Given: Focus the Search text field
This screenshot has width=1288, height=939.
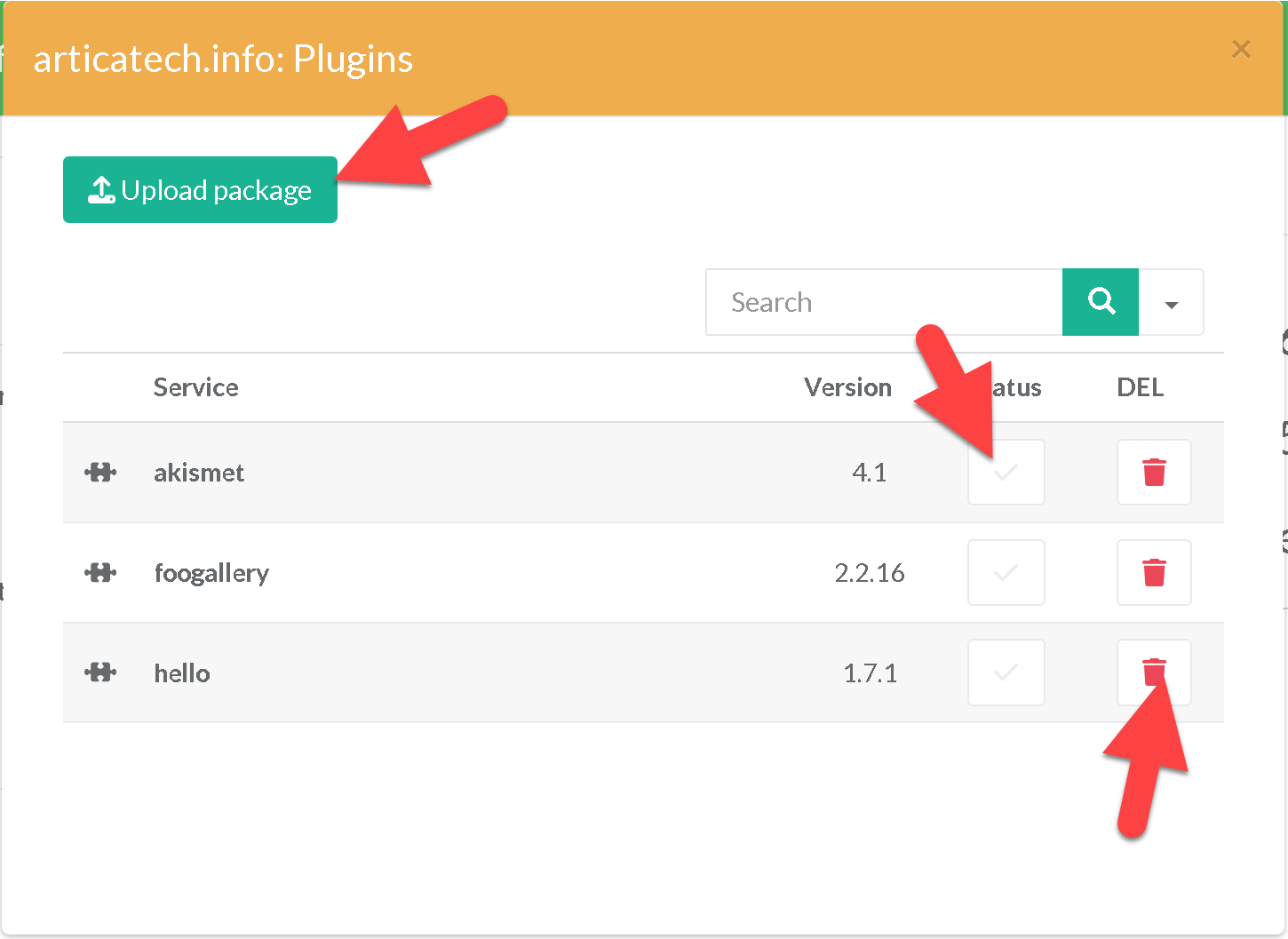Looking at the screenshot, I should pos(884,302).
